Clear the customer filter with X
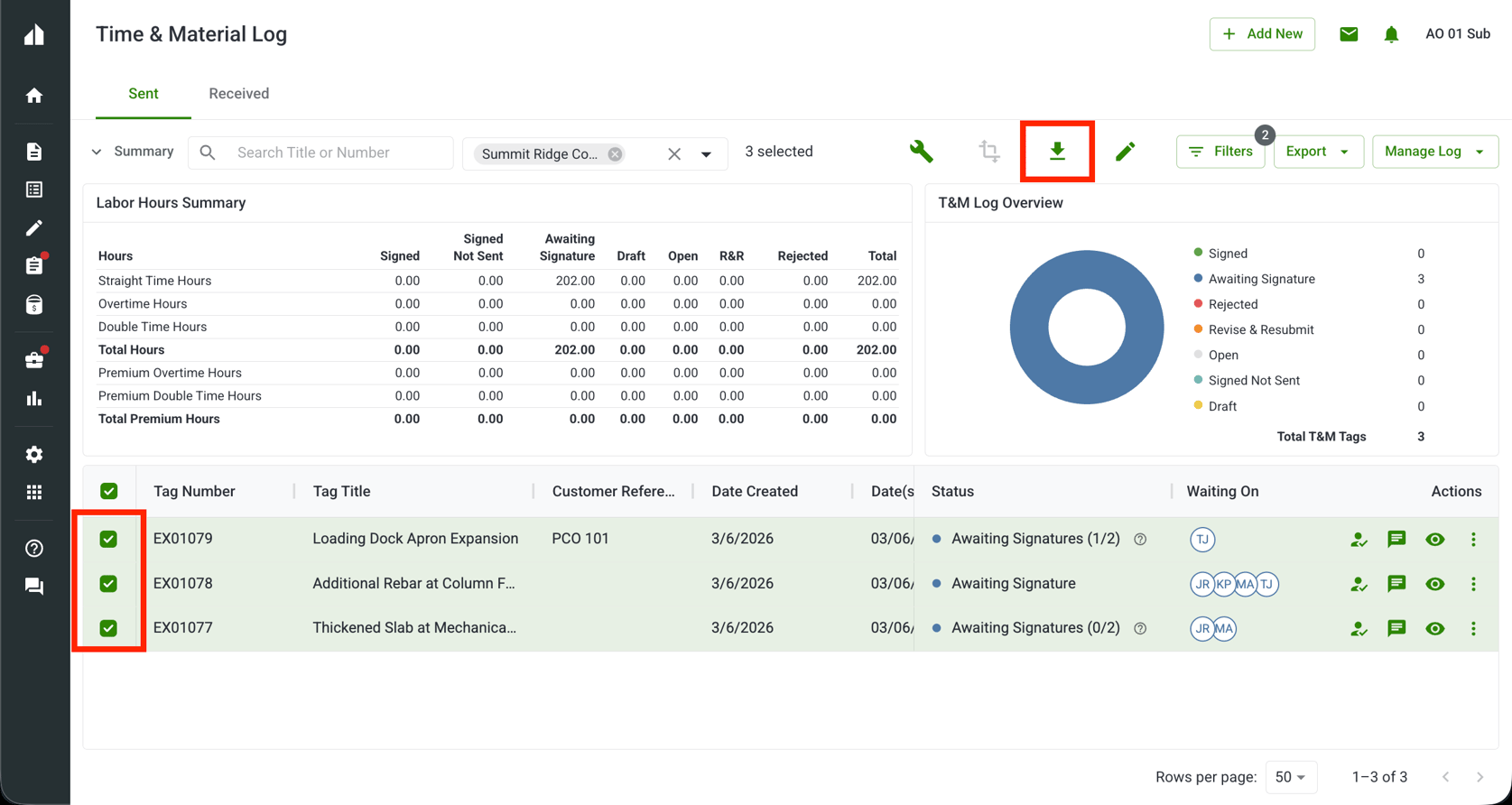The width and height of the screenshot is (1512, 805). (x=674, y=154)
